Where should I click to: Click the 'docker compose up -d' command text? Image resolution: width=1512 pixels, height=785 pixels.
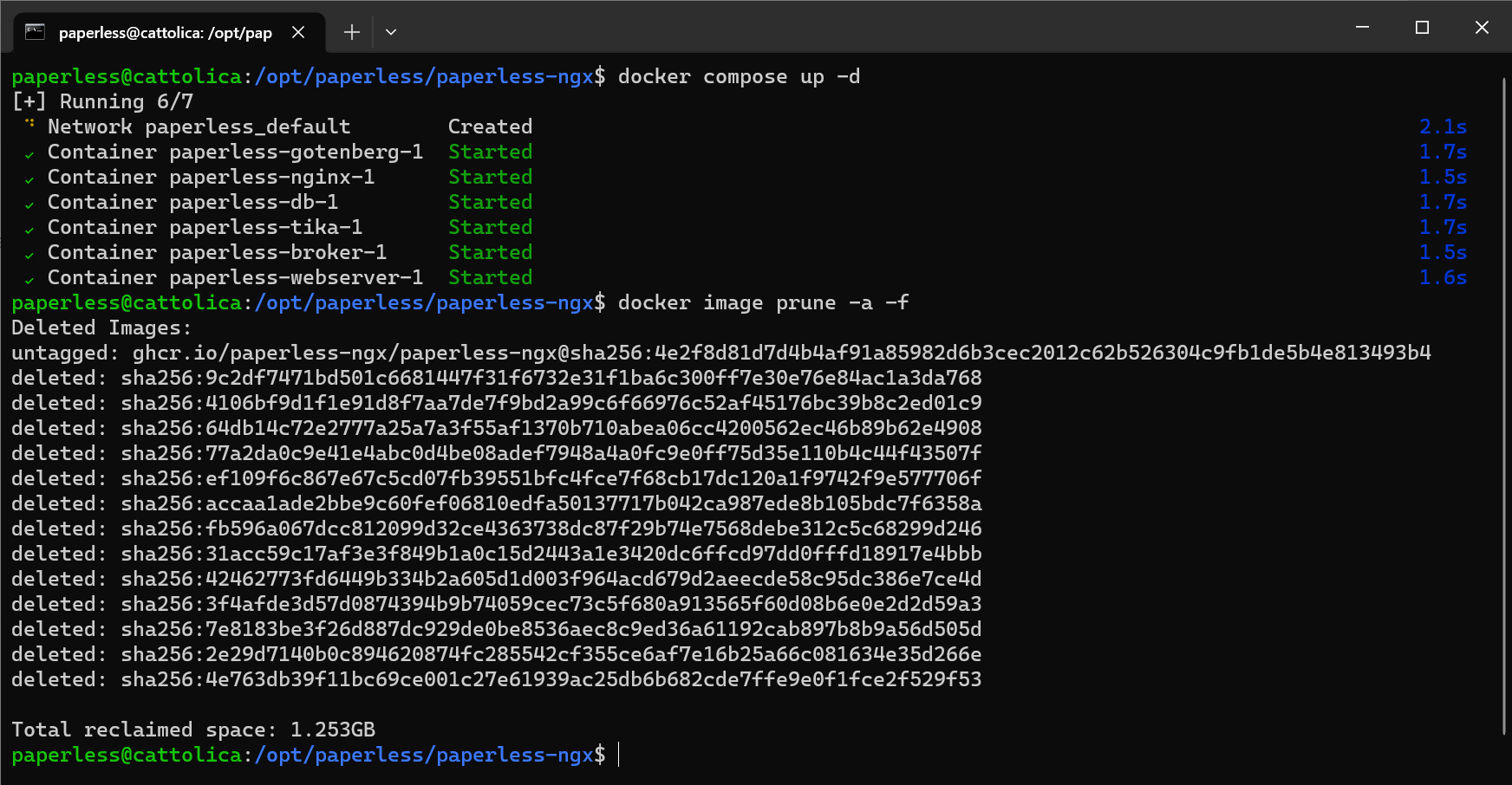point(739,76)
